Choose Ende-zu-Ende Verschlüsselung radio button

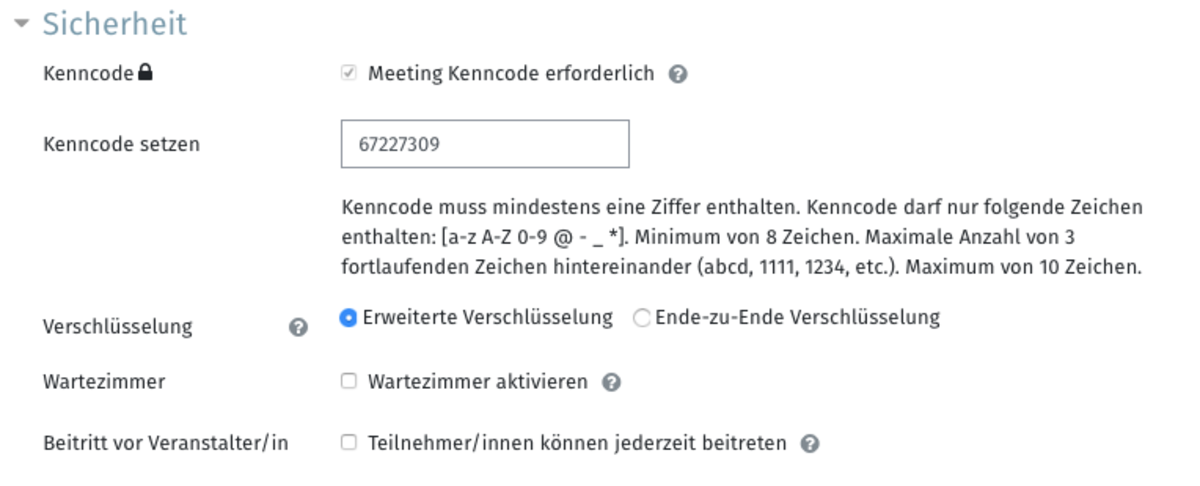tap(642, 318)
